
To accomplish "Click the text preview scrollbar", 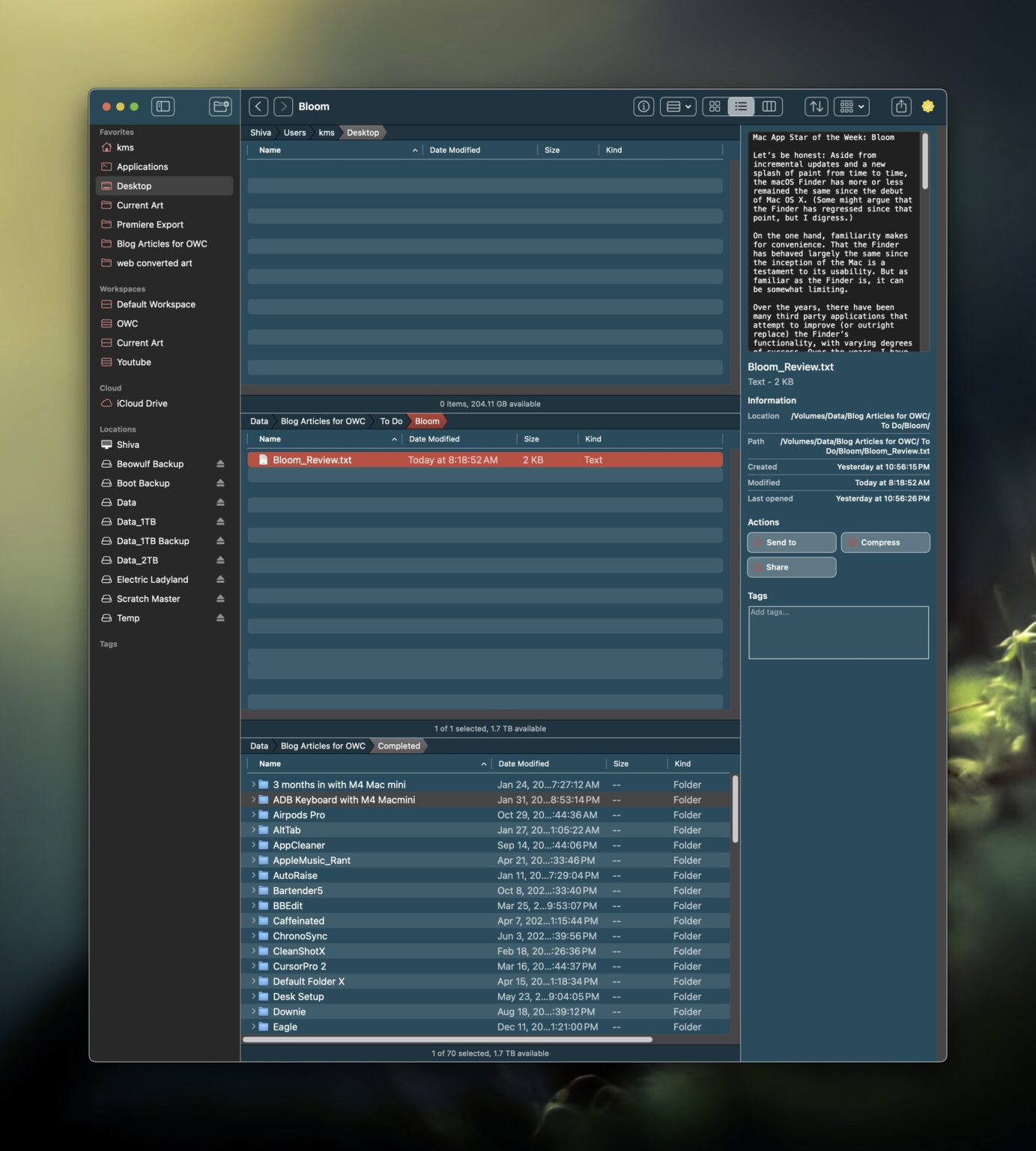I will tap(925, 161).
